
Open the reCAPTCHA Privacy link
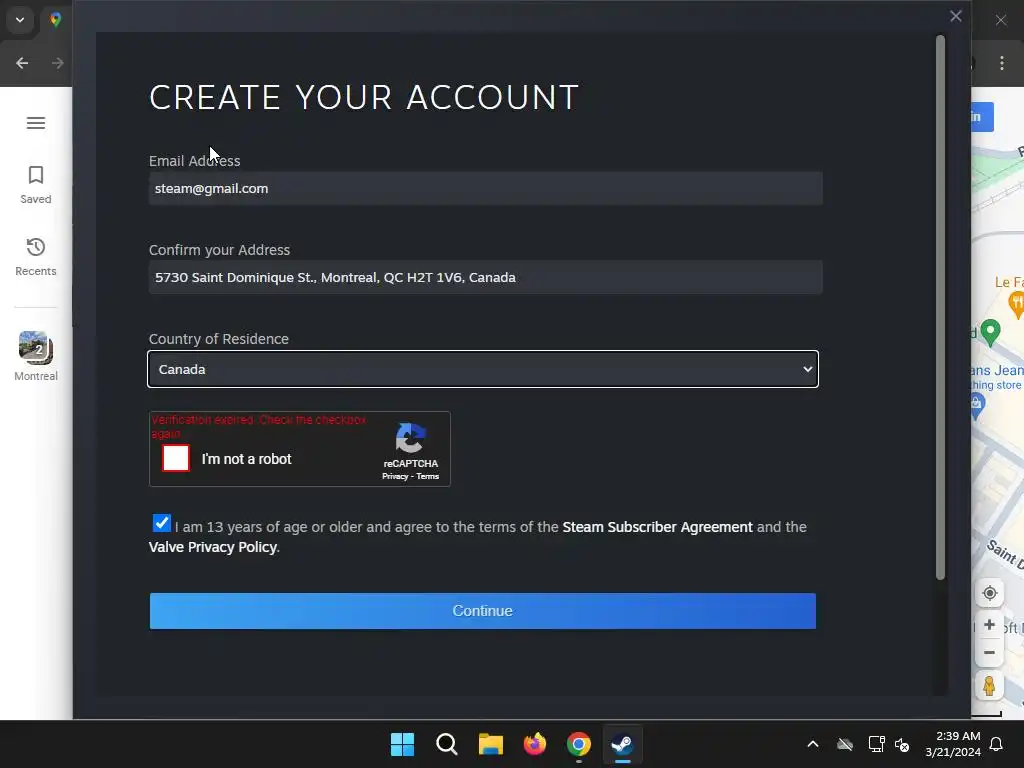pyautogui.click(x=395, y=477)
